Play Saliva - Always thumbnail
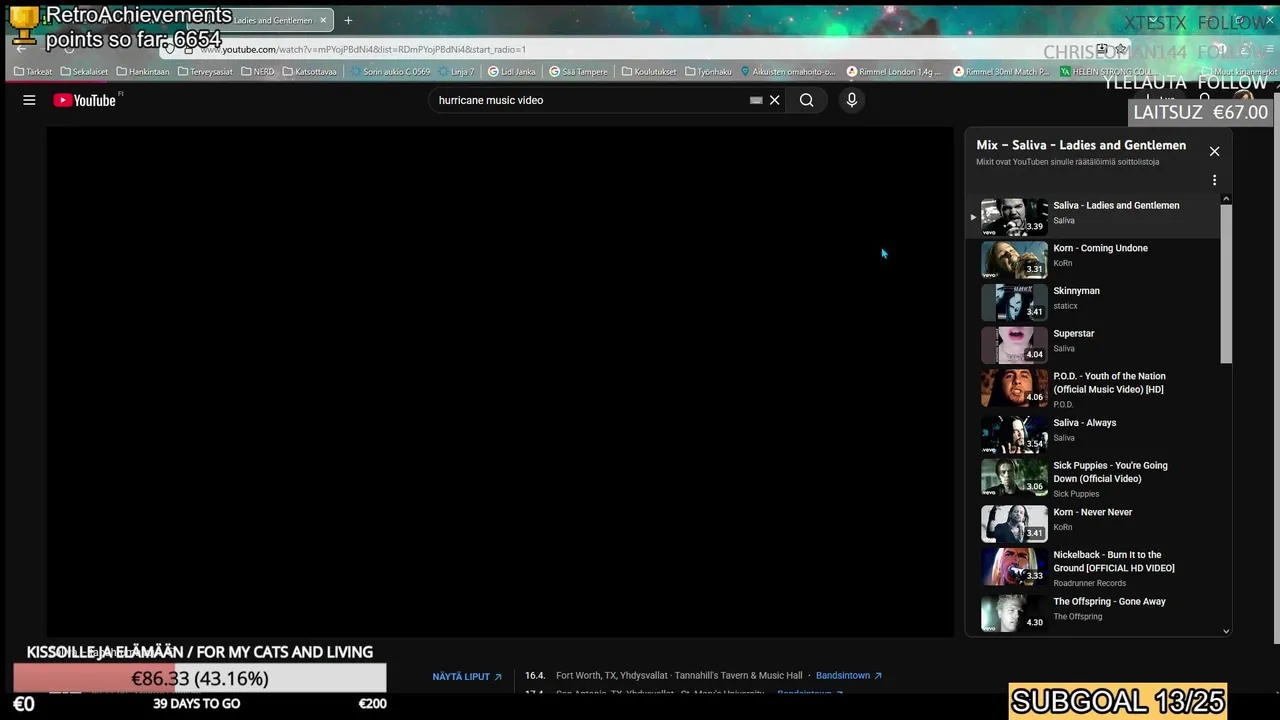Screen dimensions: 1280x720 (x=1014, y=434)
